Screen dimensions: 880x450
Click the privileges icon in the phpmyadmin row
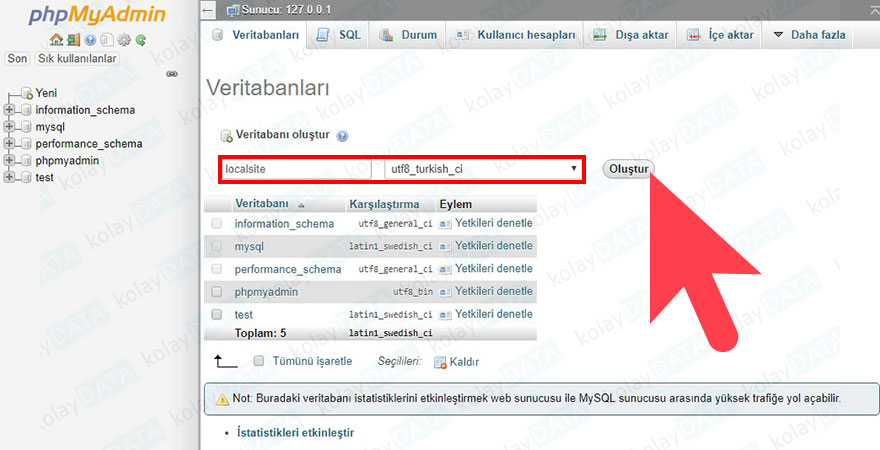[446, 292]
